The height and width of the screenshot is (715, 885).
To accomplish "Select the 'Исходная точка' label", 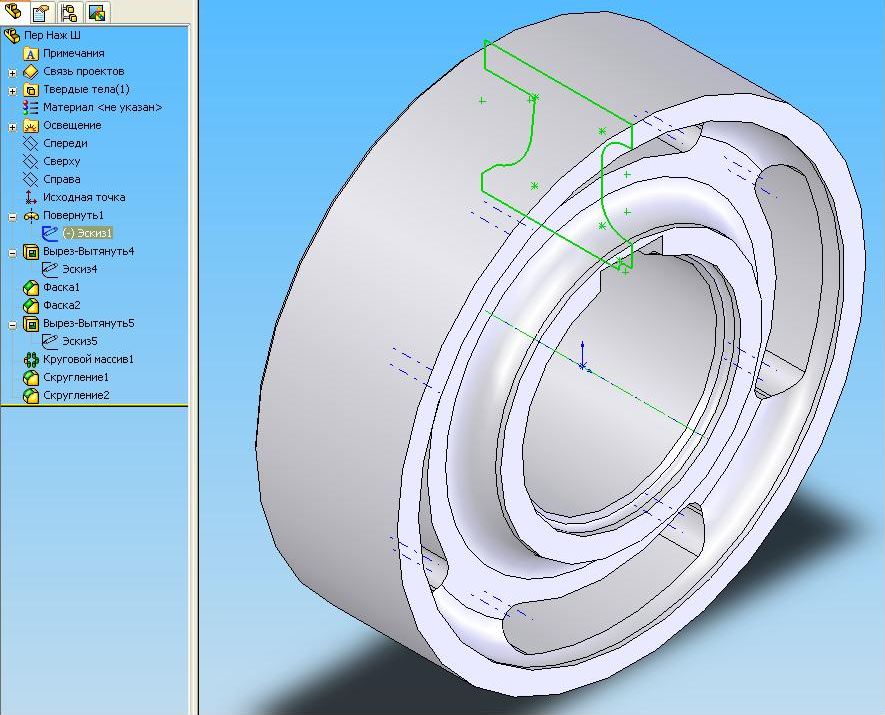I will point(84,198).
